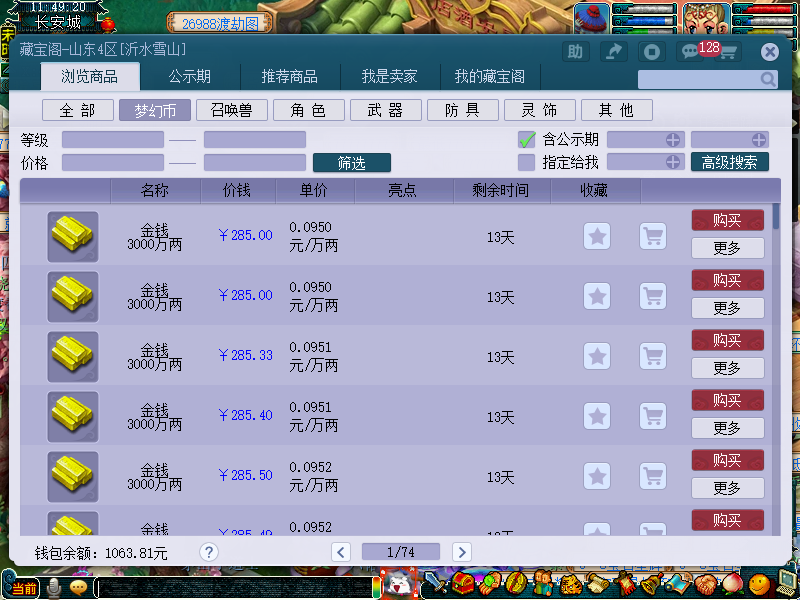Click the handshake friends icon in toolbar

707,584
